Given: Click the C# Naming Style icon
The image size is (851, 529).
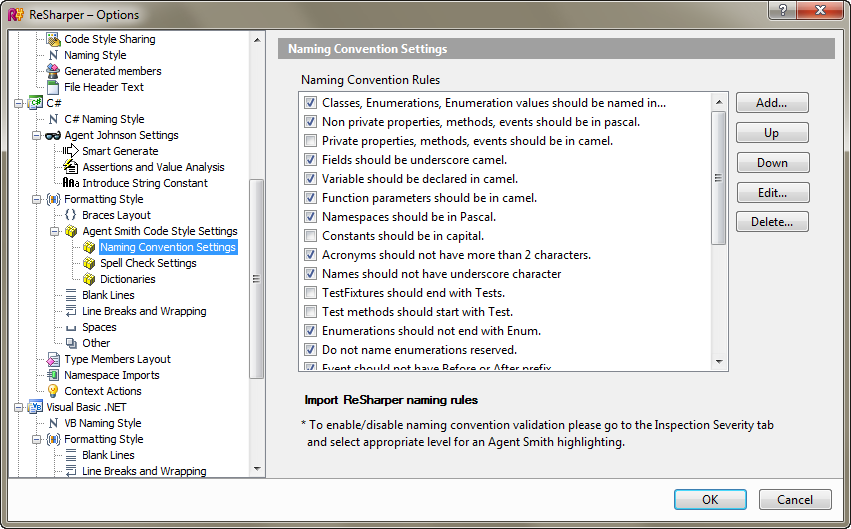Looking at the screenshot, I should (x=53, y=119).
